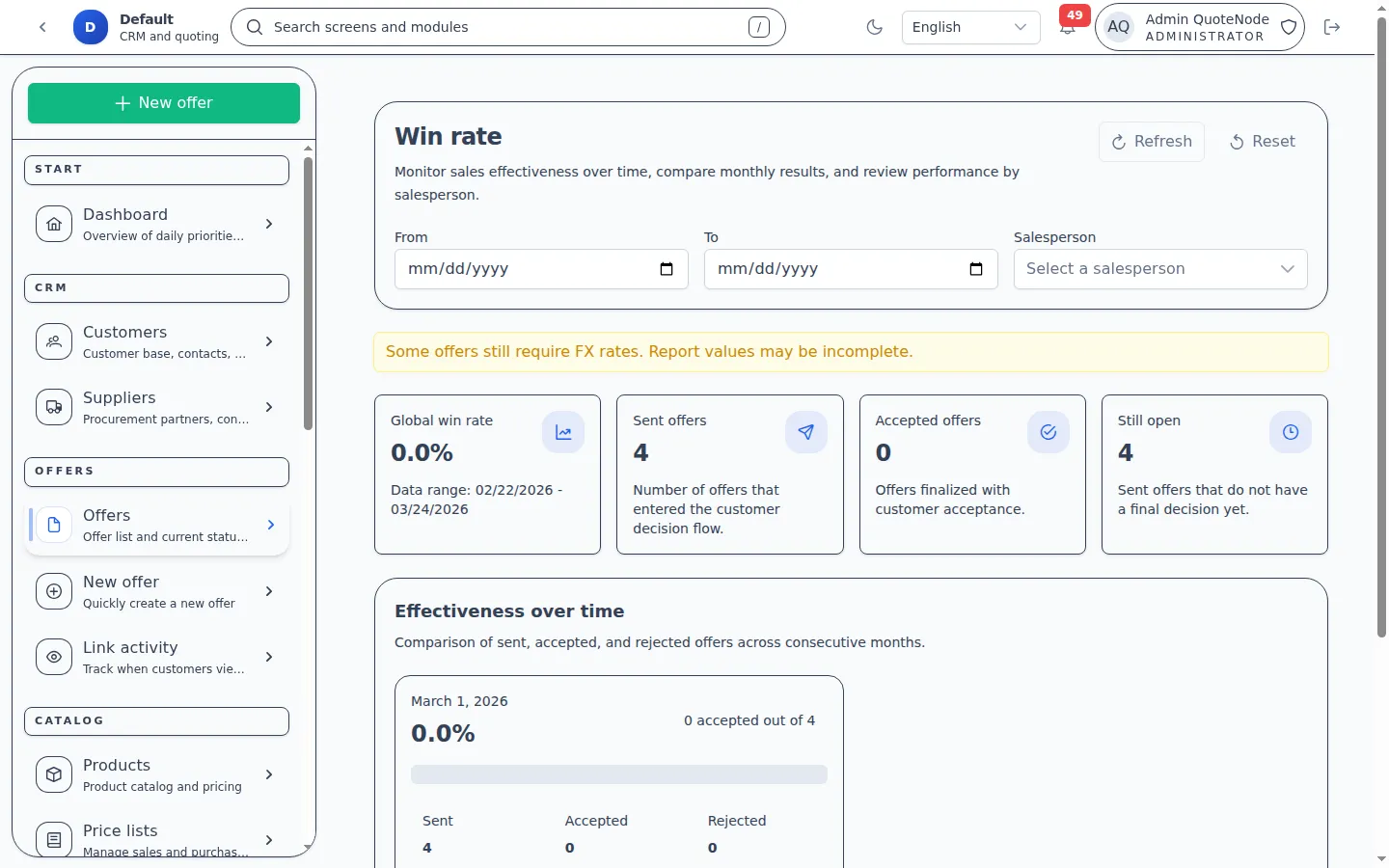This screenshot has width=1389, height=868.
Task: Click the back arrow in top bar
Action: (x=42, y=27)
